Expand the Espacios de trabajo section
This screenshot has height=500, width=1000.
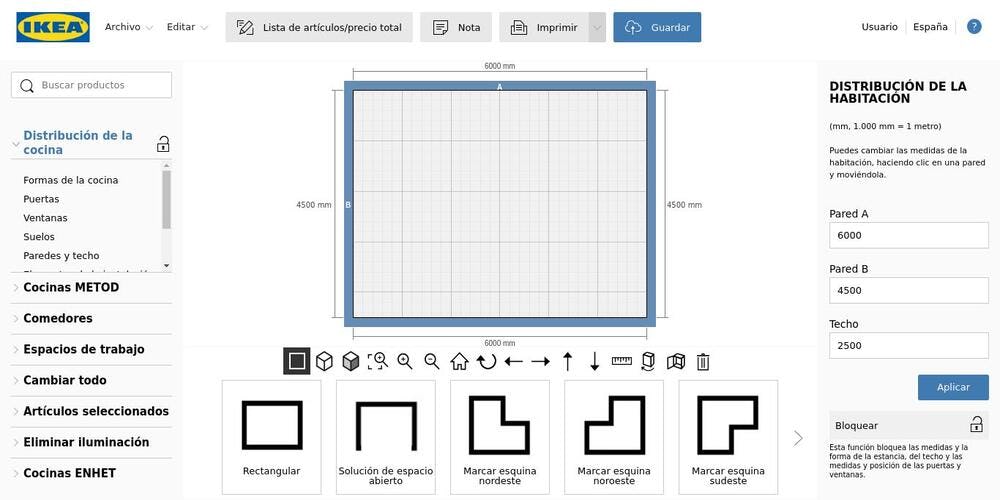tap(84, 350)
